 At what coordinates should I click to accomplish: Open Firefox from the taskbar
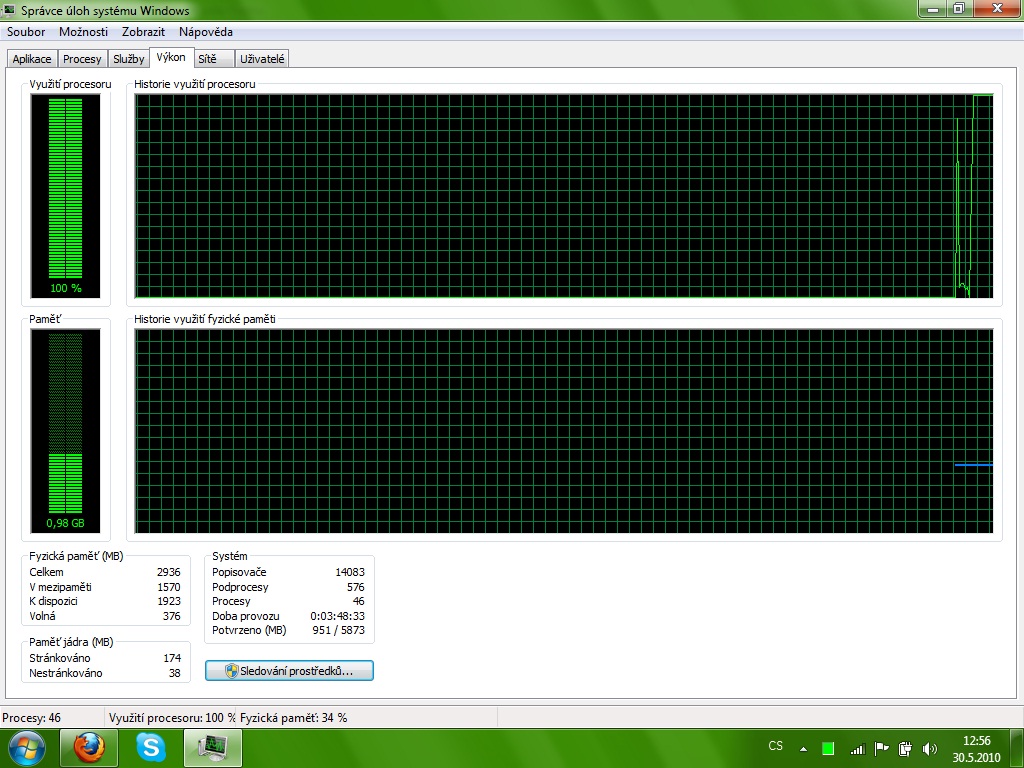click(89, 747)
